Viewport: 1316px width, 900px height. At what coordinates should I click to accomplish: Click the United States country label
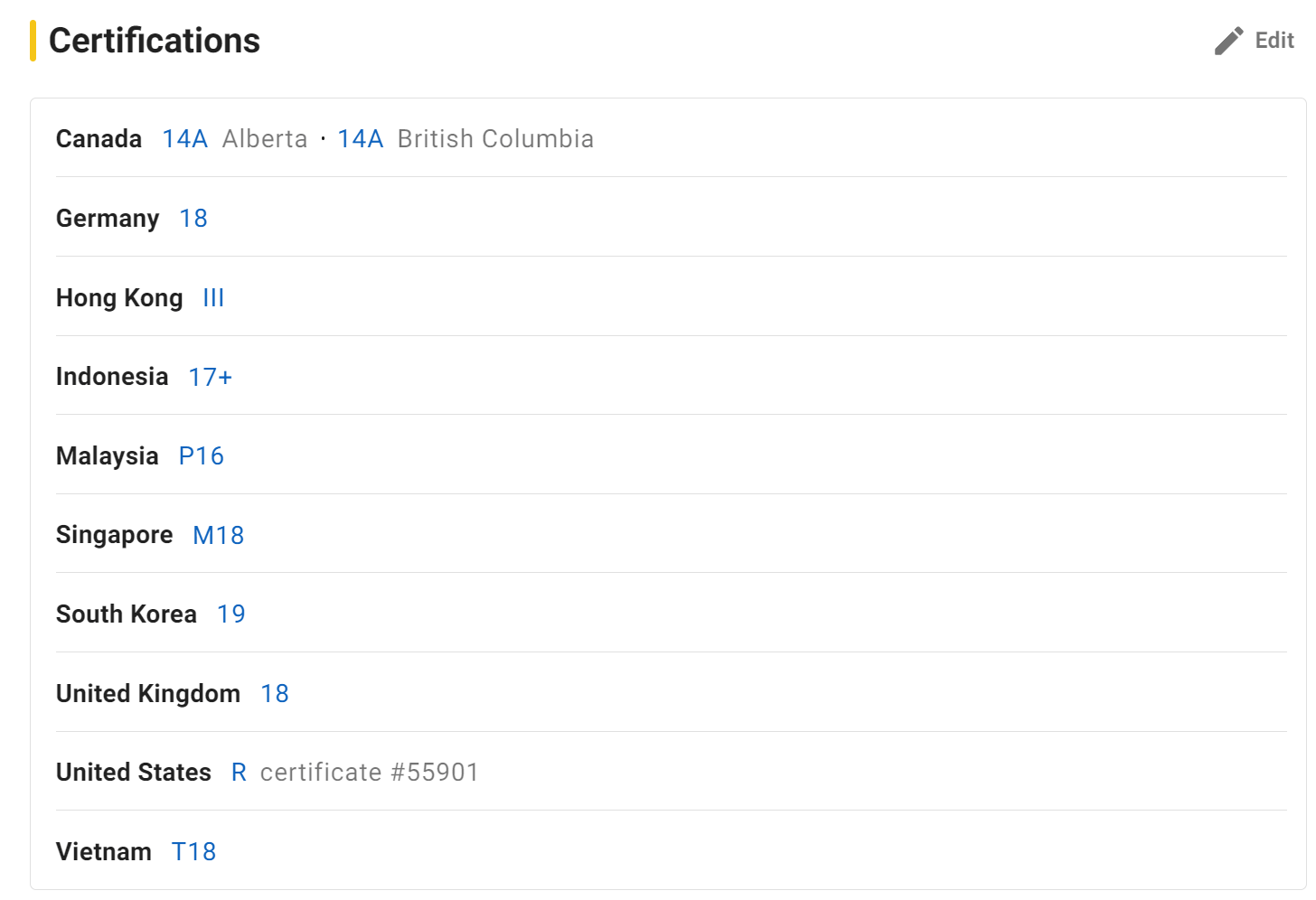click(134, 773)
